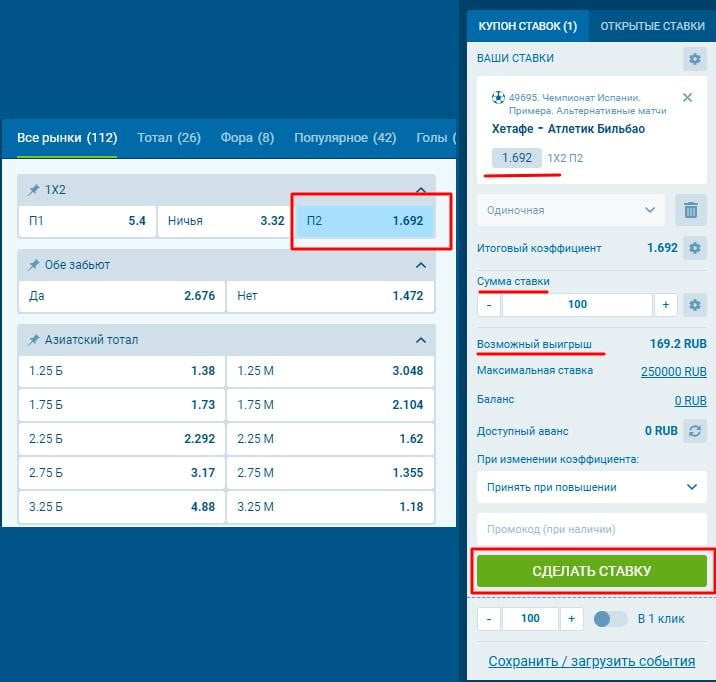
Task: Open Сохранить / загрузить события link
Action: [x=591, y=661]
